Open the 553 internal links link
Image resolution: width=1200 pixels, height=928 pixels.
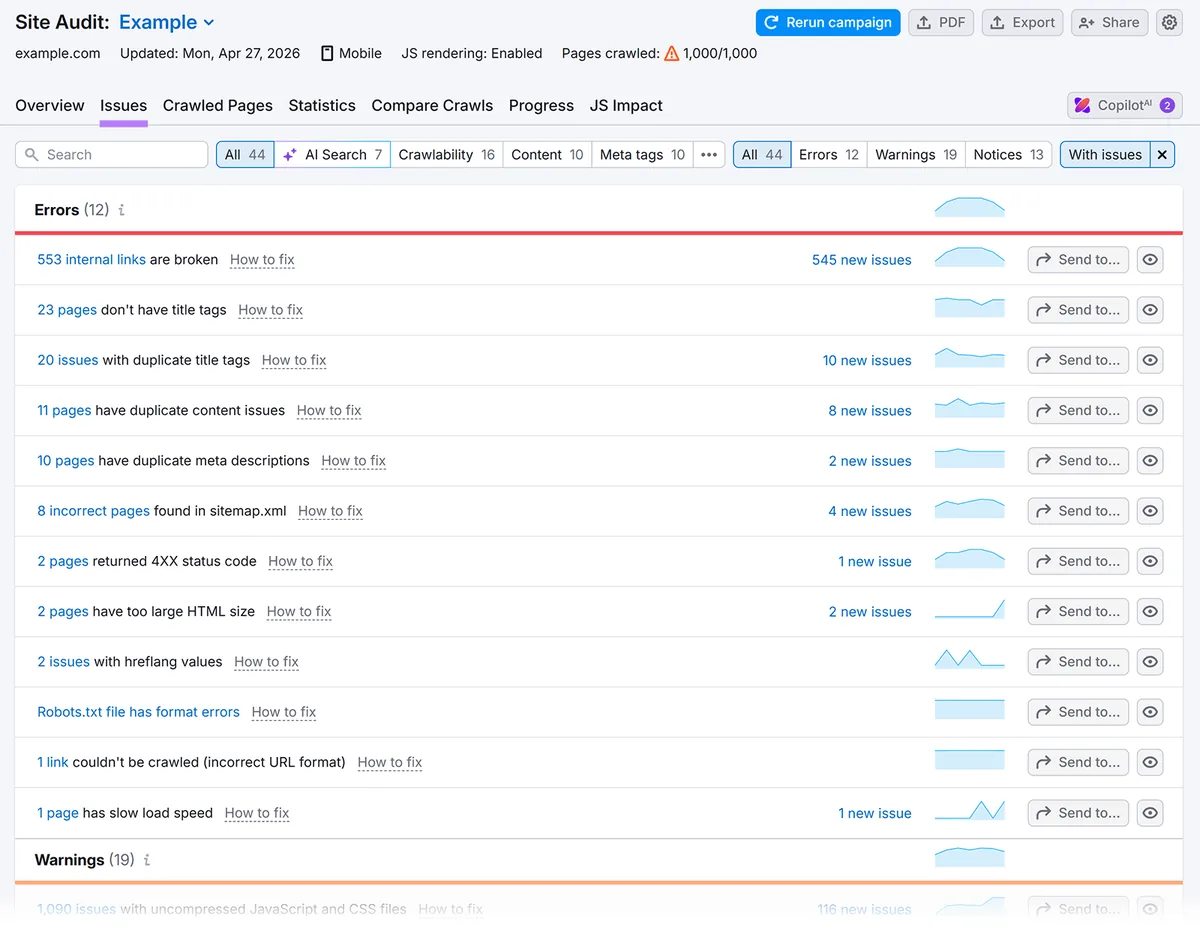click(x=91, y=259)
